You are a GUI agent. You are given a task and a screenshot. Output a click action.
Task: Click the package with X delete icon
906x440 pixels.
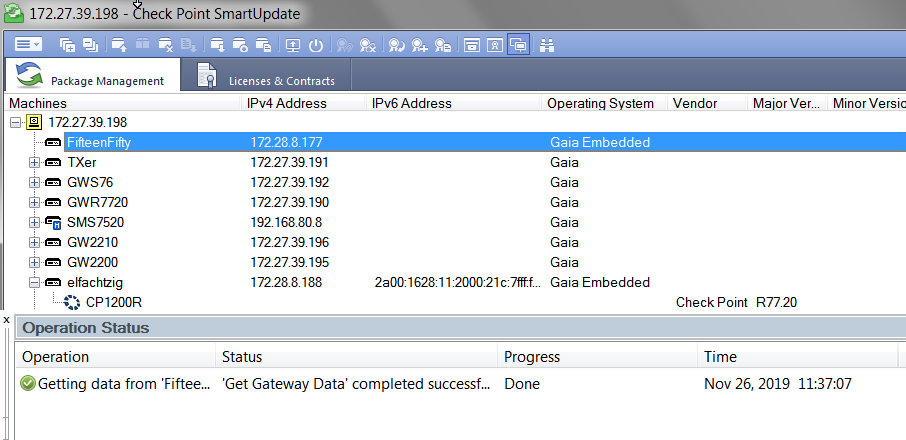pos(166,45)
